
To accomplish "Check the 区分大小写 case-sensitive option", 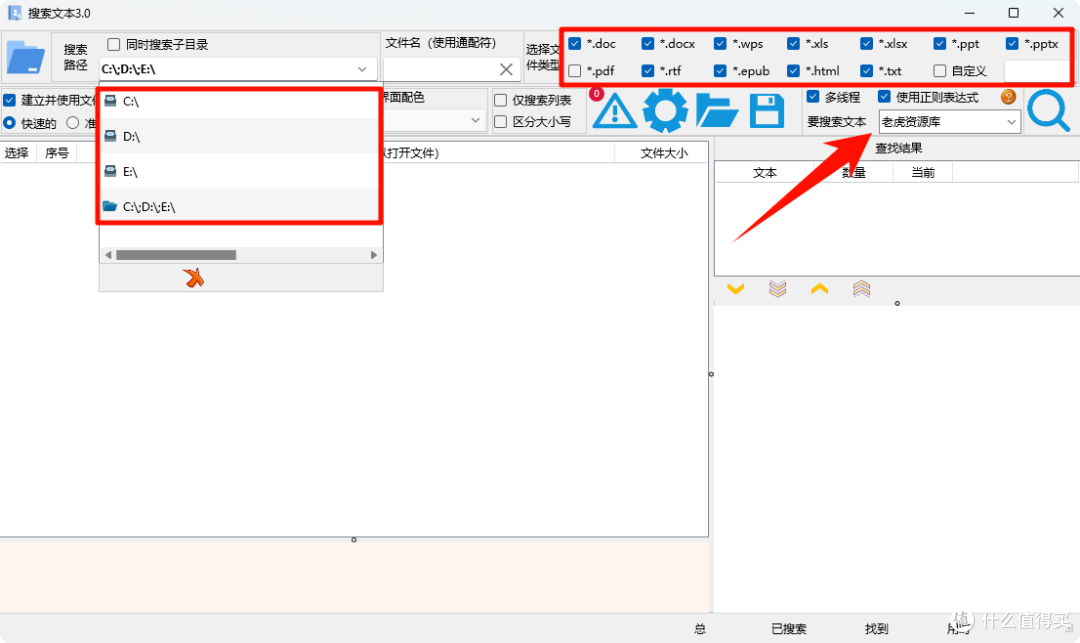I will [x=501, y=122].
